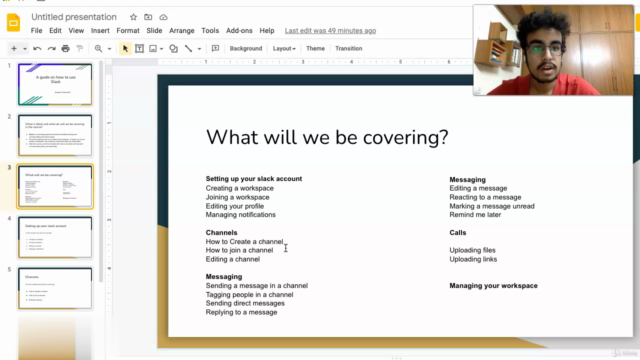Screen dimensions: 640x360
Task: Click 'Managing your workspace' heading
Action: [493, 286]
